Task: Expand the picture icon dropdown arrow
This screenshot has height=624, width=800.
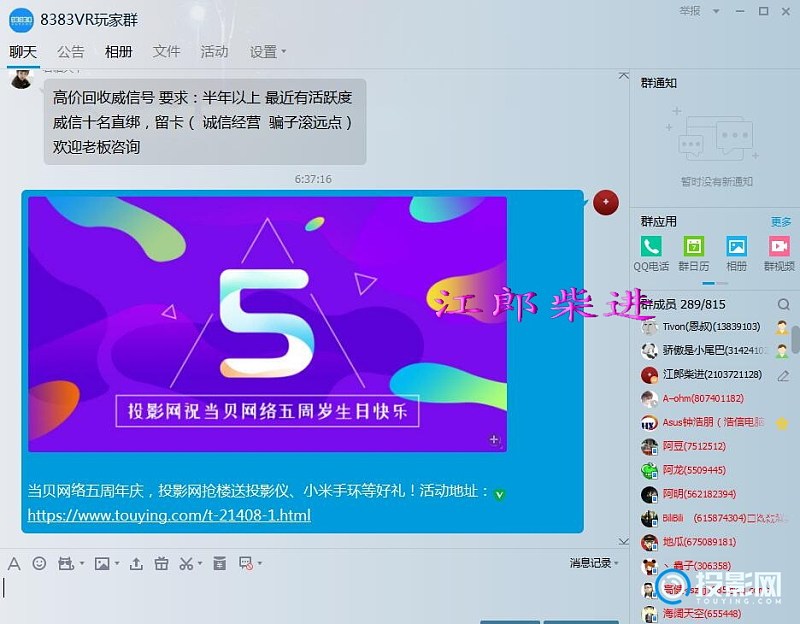Action: tap(117, 564)
